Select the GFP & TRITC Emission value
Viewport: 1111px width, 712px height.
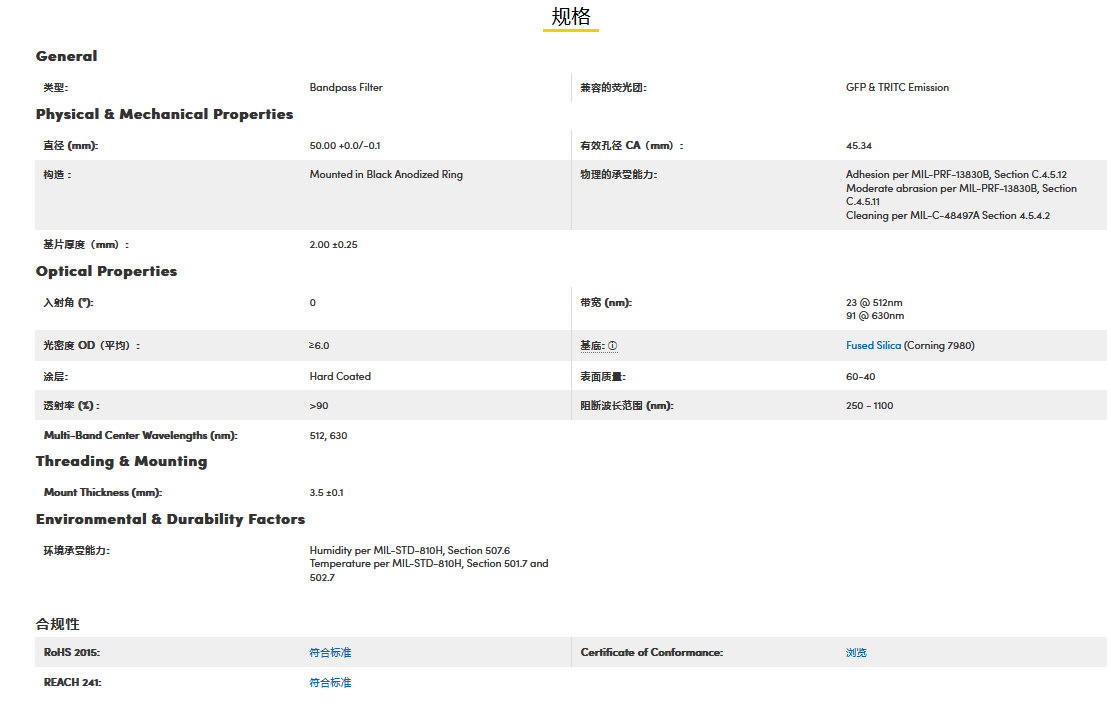(897, 88)
